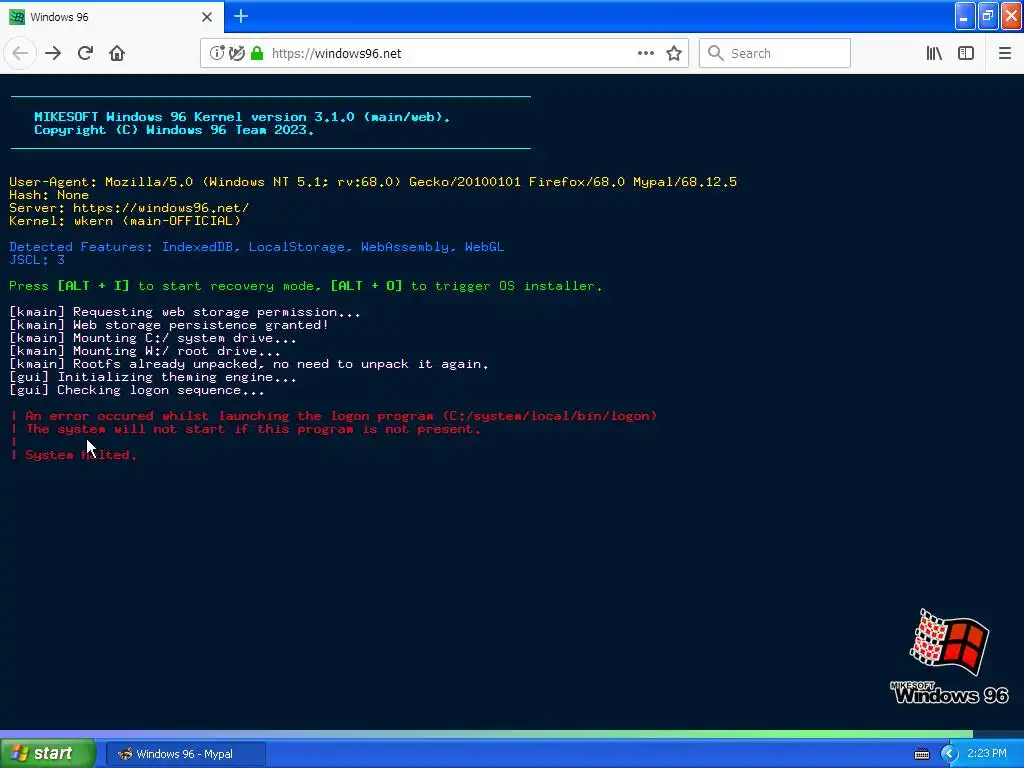This screenshot has width=1024, height=768.
Task: Open the Windows XP start menu
Action: (x=48, y=754)
